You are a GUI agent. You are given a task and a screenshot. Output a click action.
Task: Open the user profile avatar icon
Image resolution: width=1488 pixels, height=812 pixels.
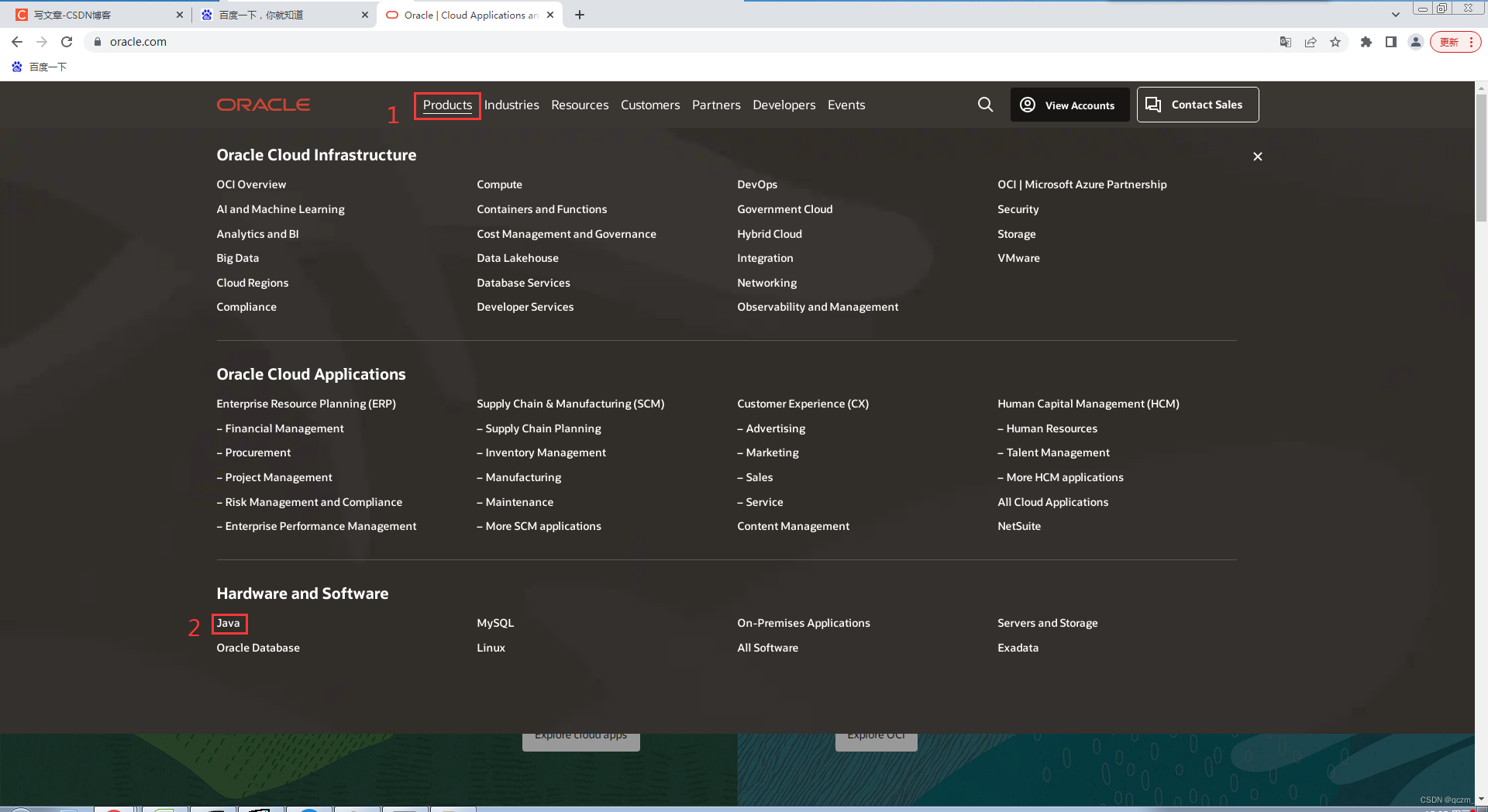(x=1416, y=42)
